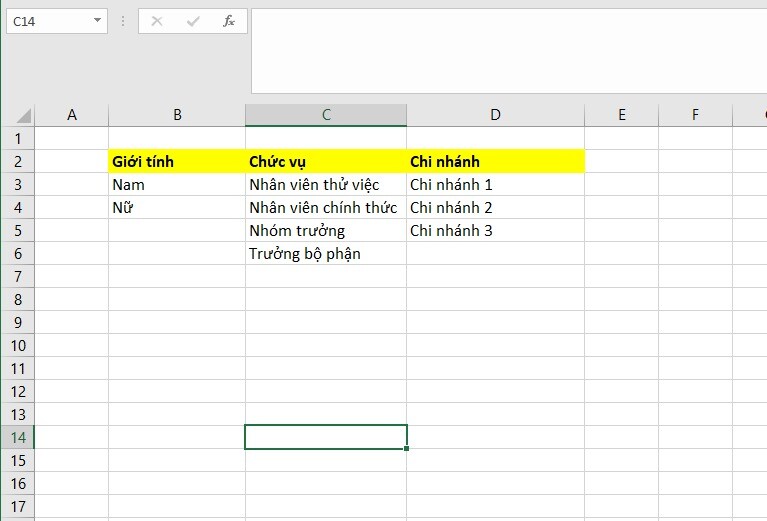
Task: Select the 'Trưởng bộ phận' cell
Action: coord(326,253)
